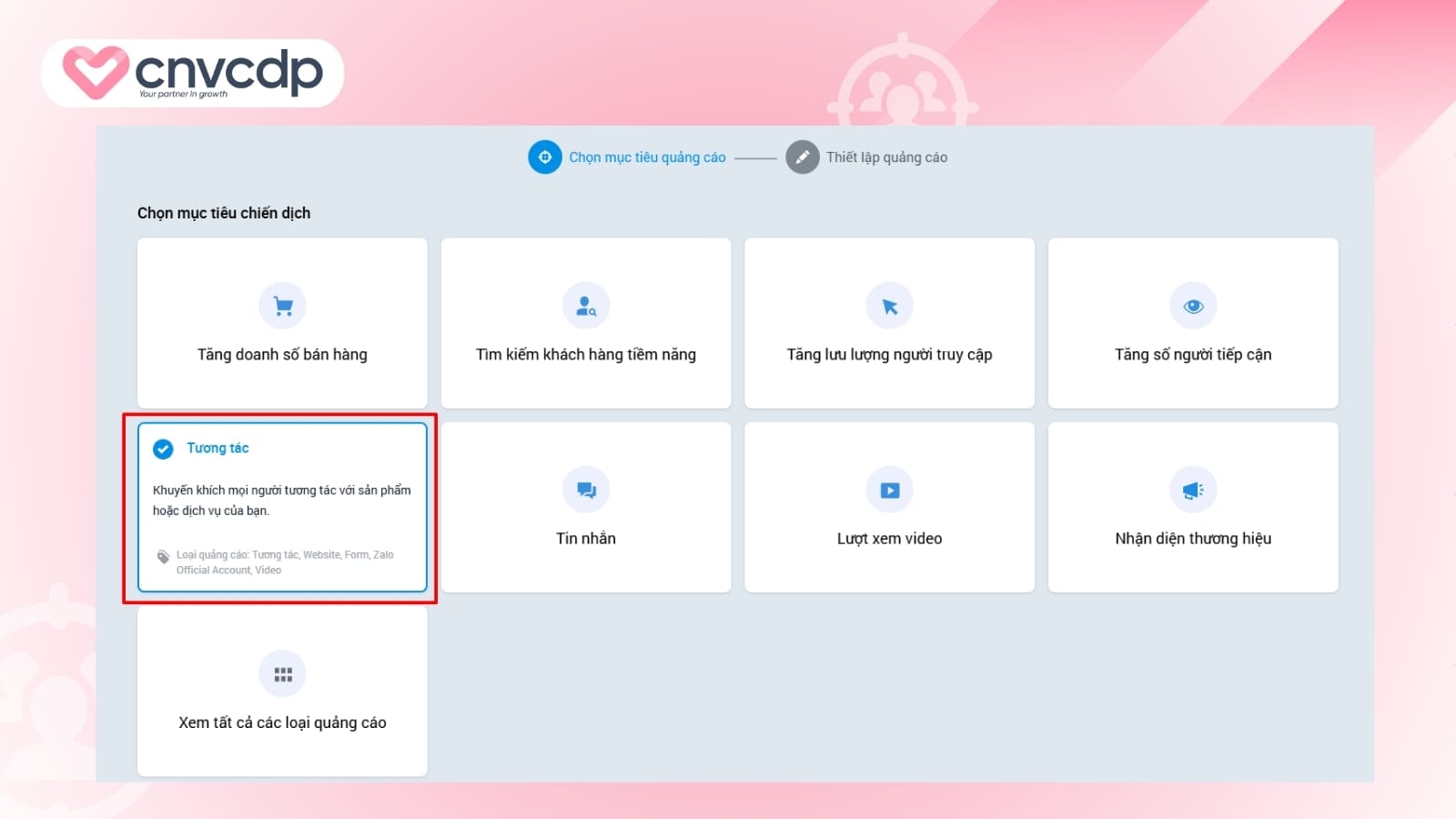Viewport: 1456px width, 819px height.
Task: Click the shopping cart icon
Action: click(283, 307)
